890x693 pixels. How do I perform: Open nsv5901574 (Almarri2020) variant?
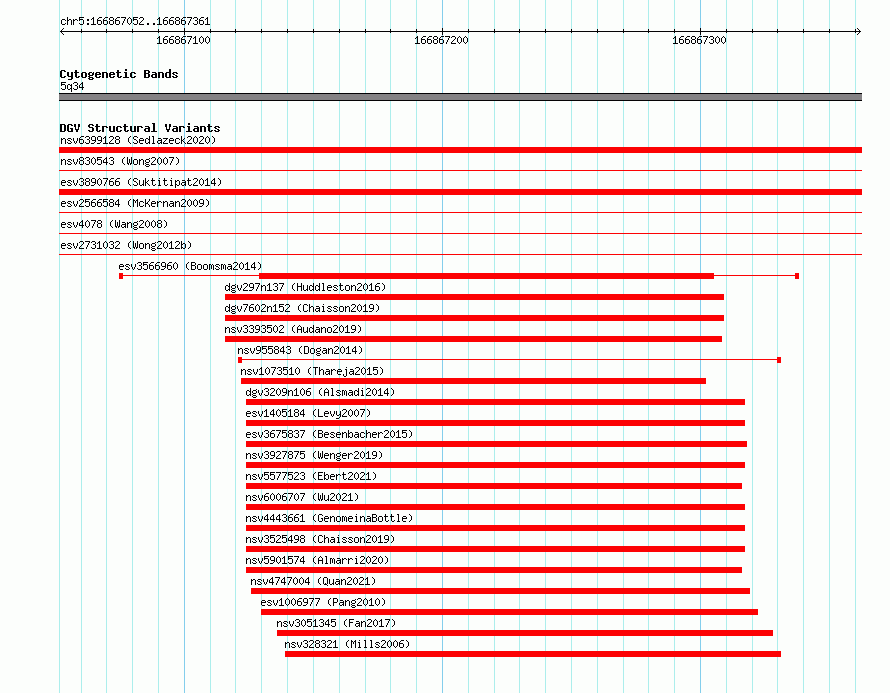click(317, 560)
